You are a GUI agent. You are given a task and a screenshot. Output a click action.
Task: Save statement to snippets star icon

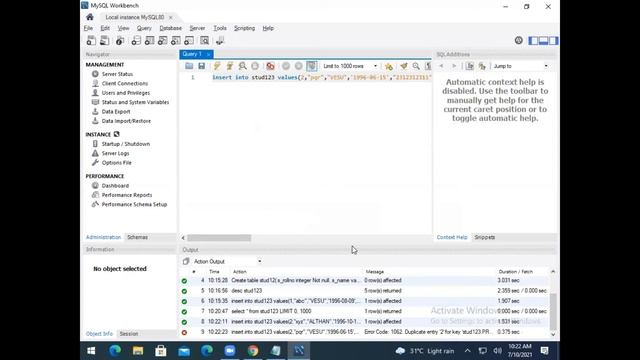coord(389,66)
